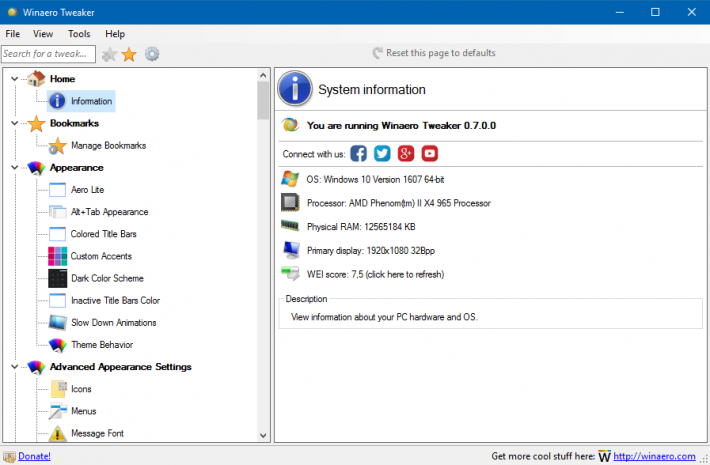Open Winaero's Facebook page icon

tap(359, 153)
